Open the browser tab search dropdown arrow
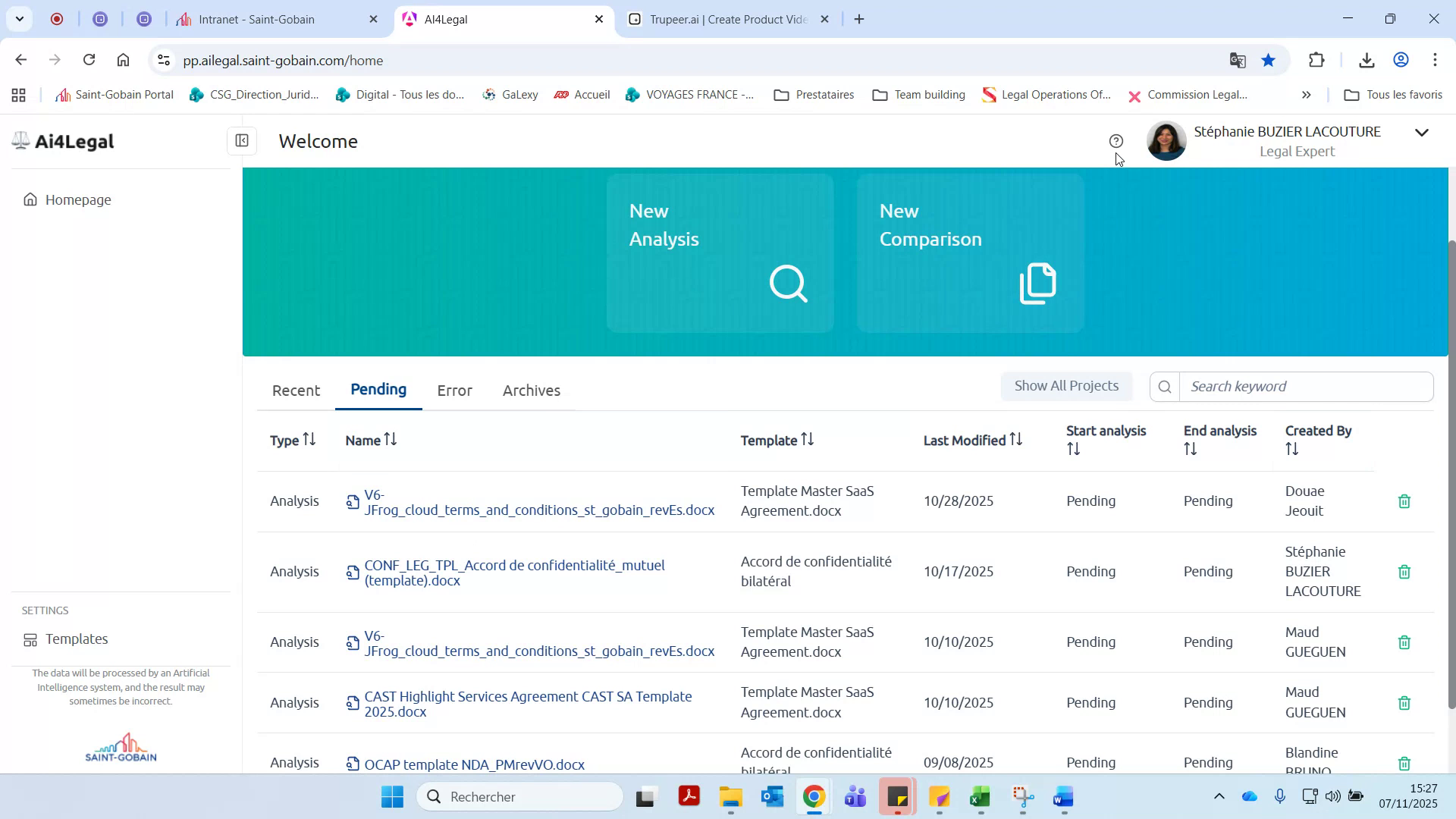Image resolution: width=1456 pixels, height=819 pixels. point(19,19)
